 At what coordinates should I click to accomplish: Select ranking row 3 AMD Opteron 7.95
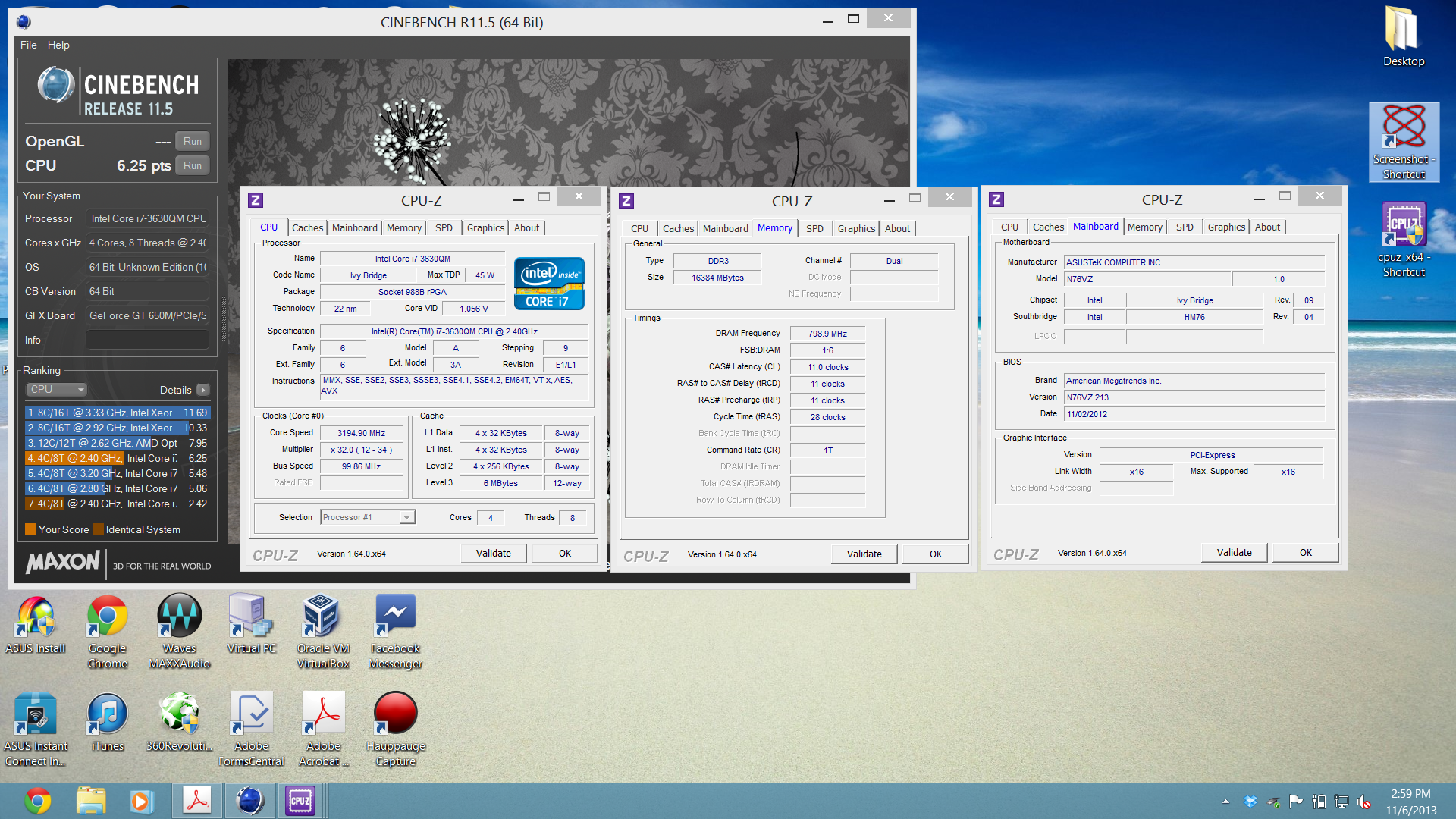coord(118,443)
